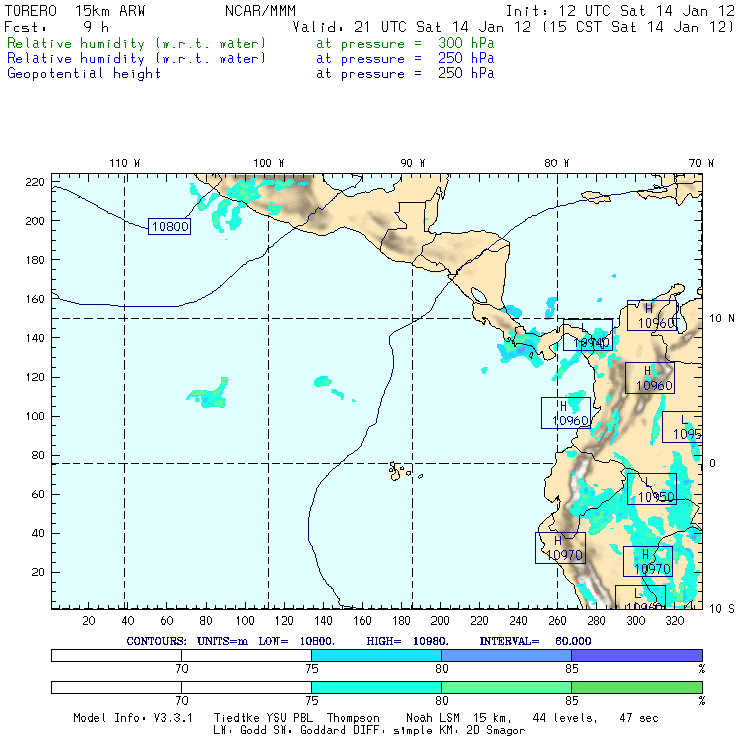Image resolution: width=740 pixels, height=740 pixels.
Task: Click the "160" tick label on the vertical axis
Action: click(x=34, y=299)
